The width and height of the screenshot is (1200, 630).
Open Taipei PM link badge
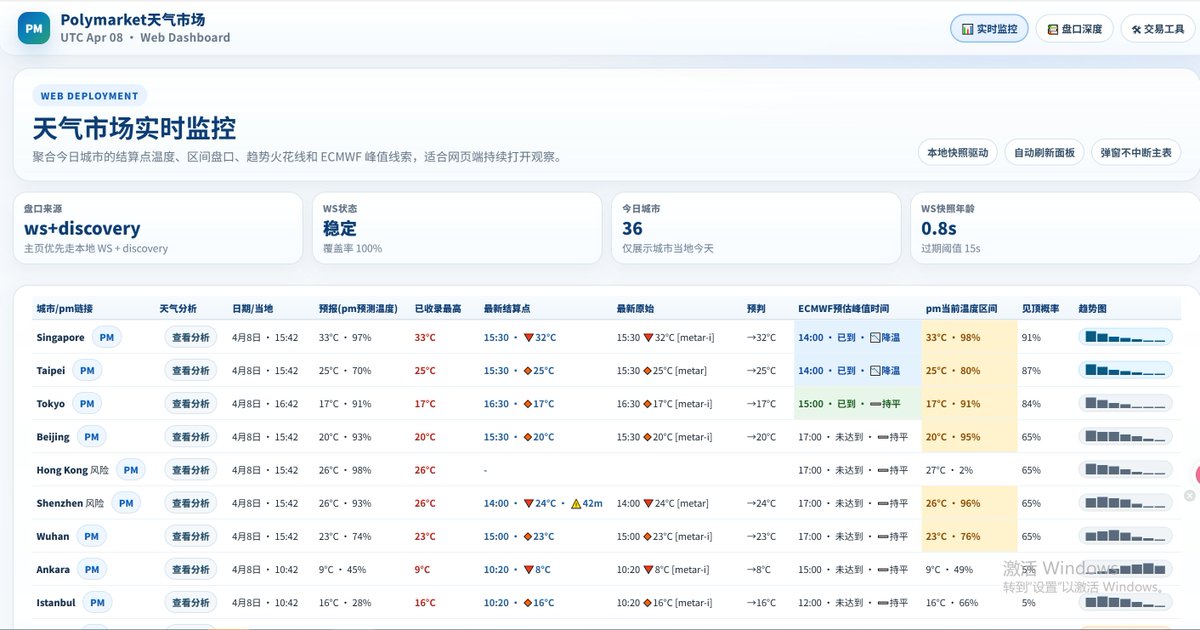[87, 371]
